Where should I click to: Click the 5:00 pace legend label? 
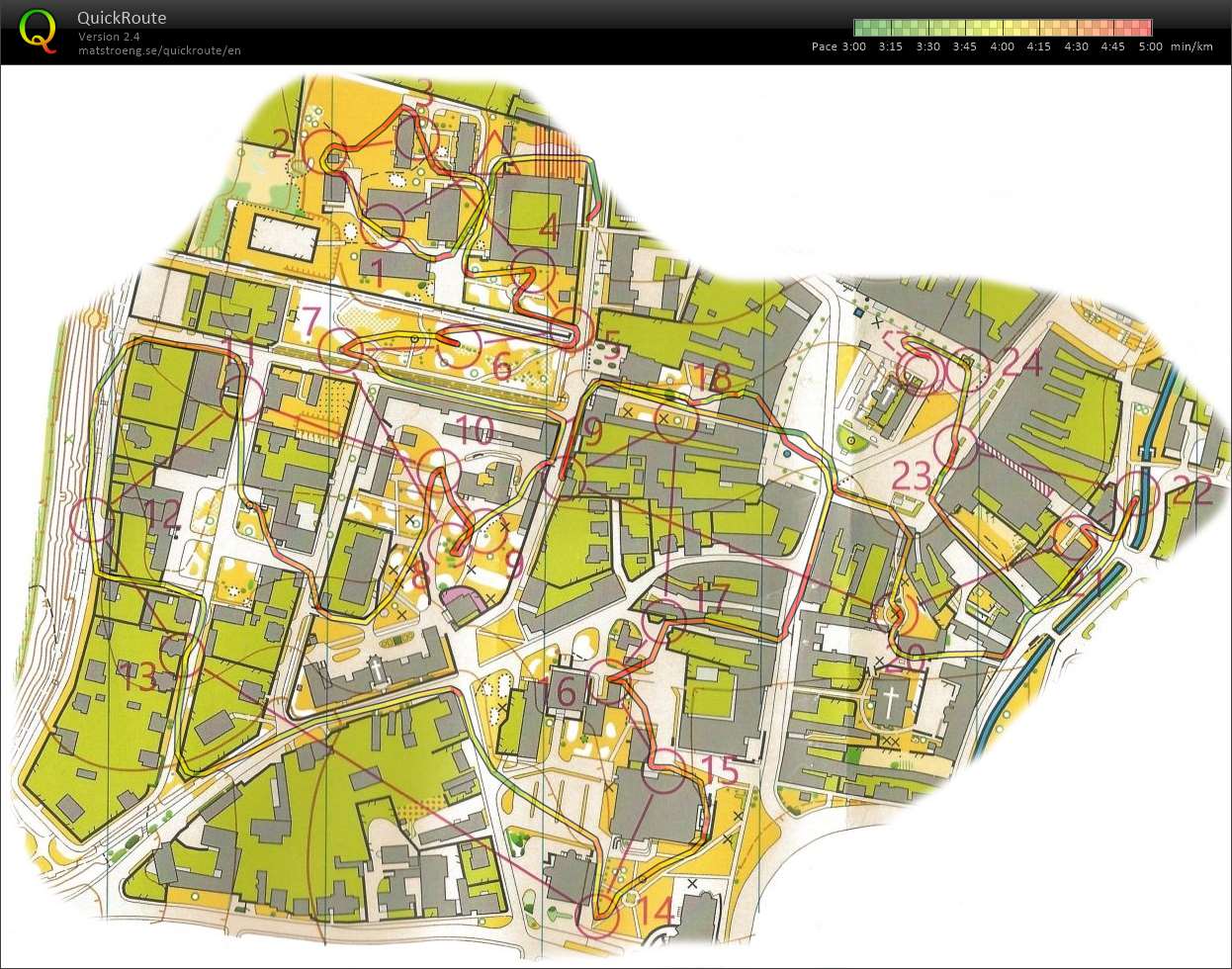1149,46
